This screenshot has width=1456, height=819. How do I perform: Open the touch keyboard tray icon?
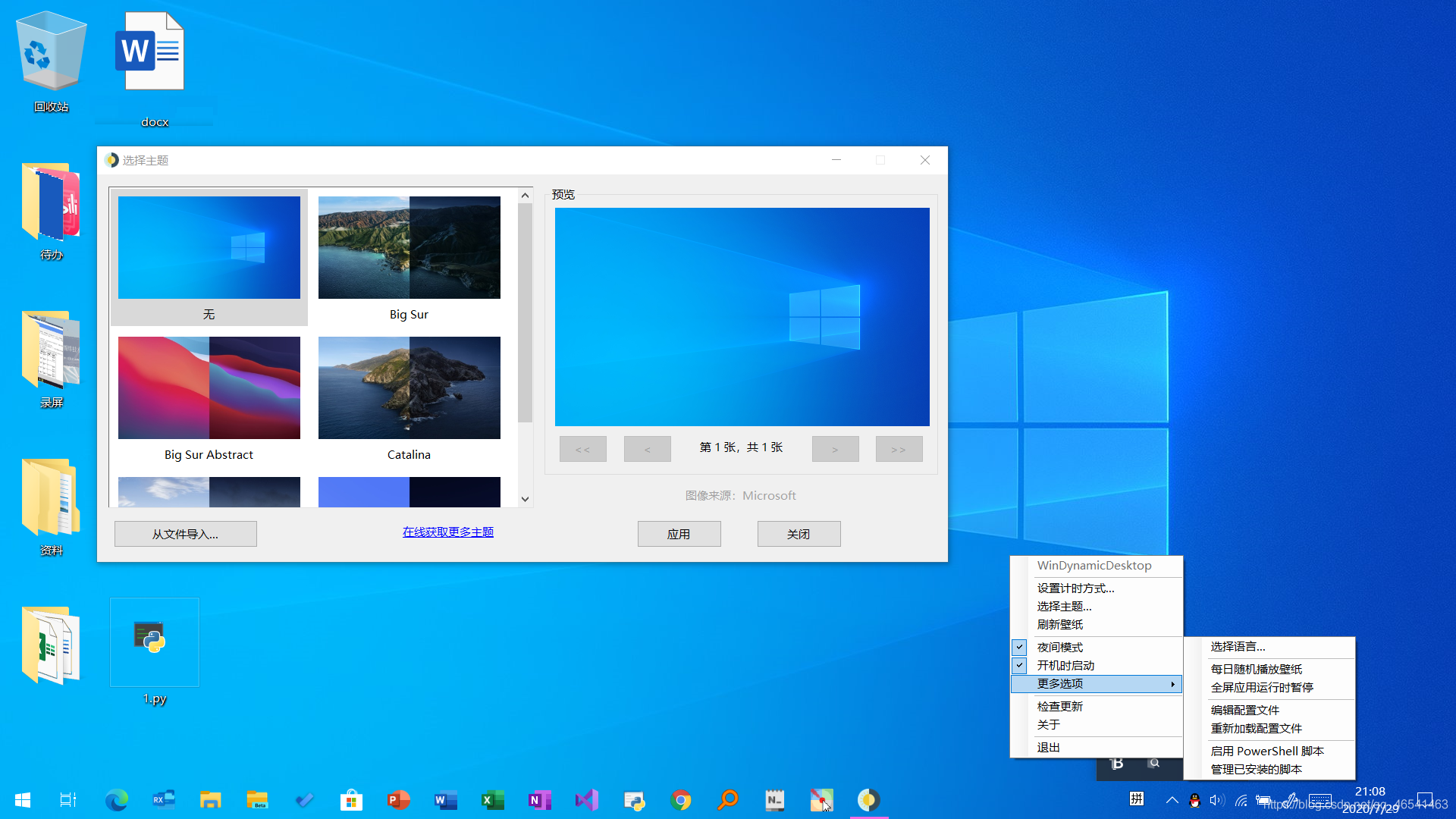[1319, 799]
